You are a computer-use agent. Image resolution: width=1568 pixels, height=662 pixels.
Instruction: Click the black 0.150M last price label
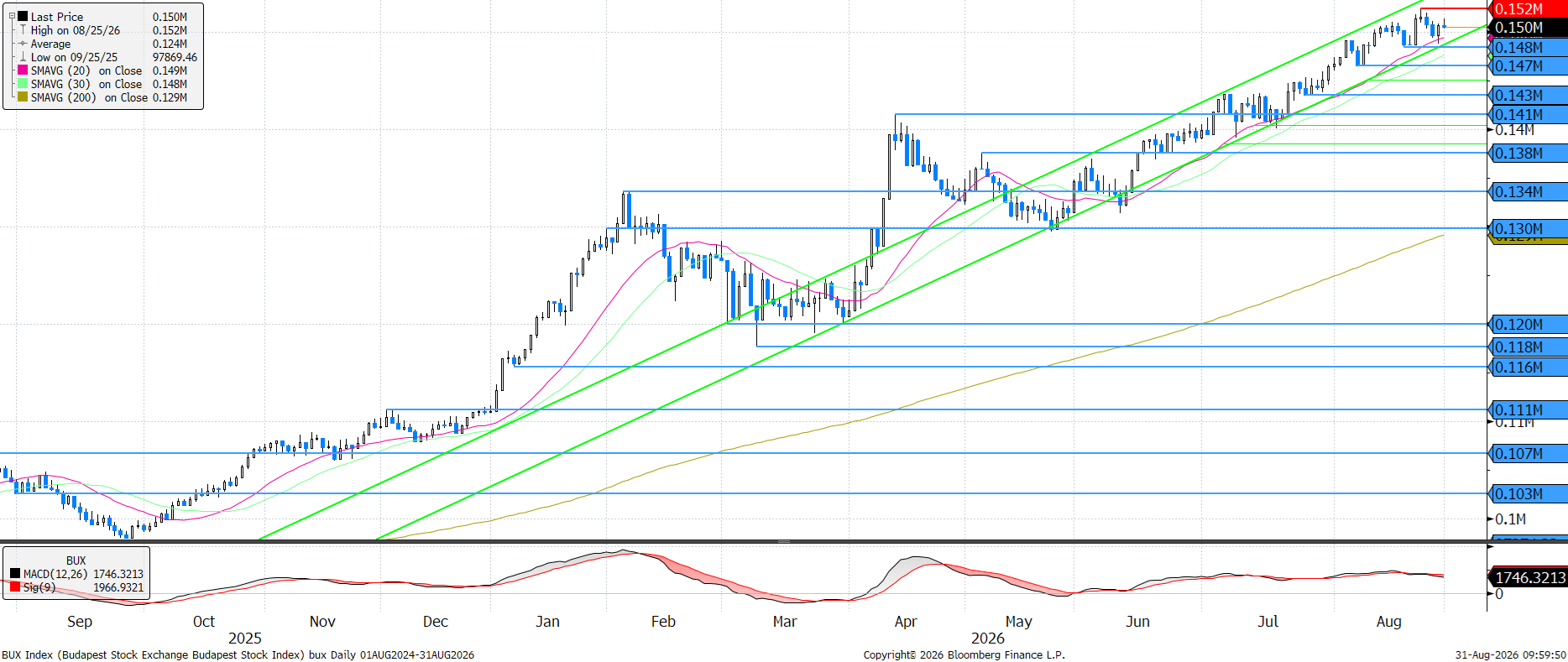tap(1528, 27)
